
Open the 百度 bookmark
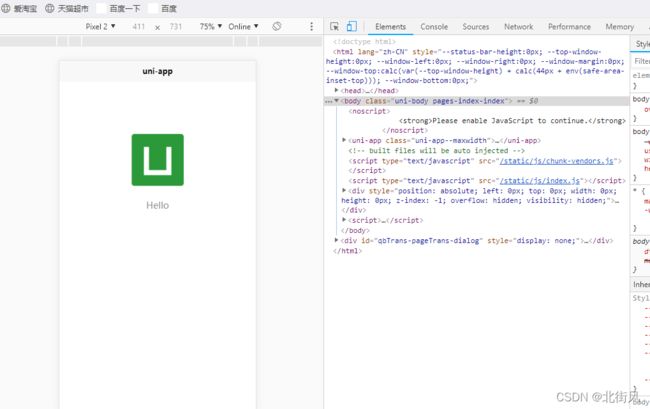pyautogui.click(x=163, y=8)
